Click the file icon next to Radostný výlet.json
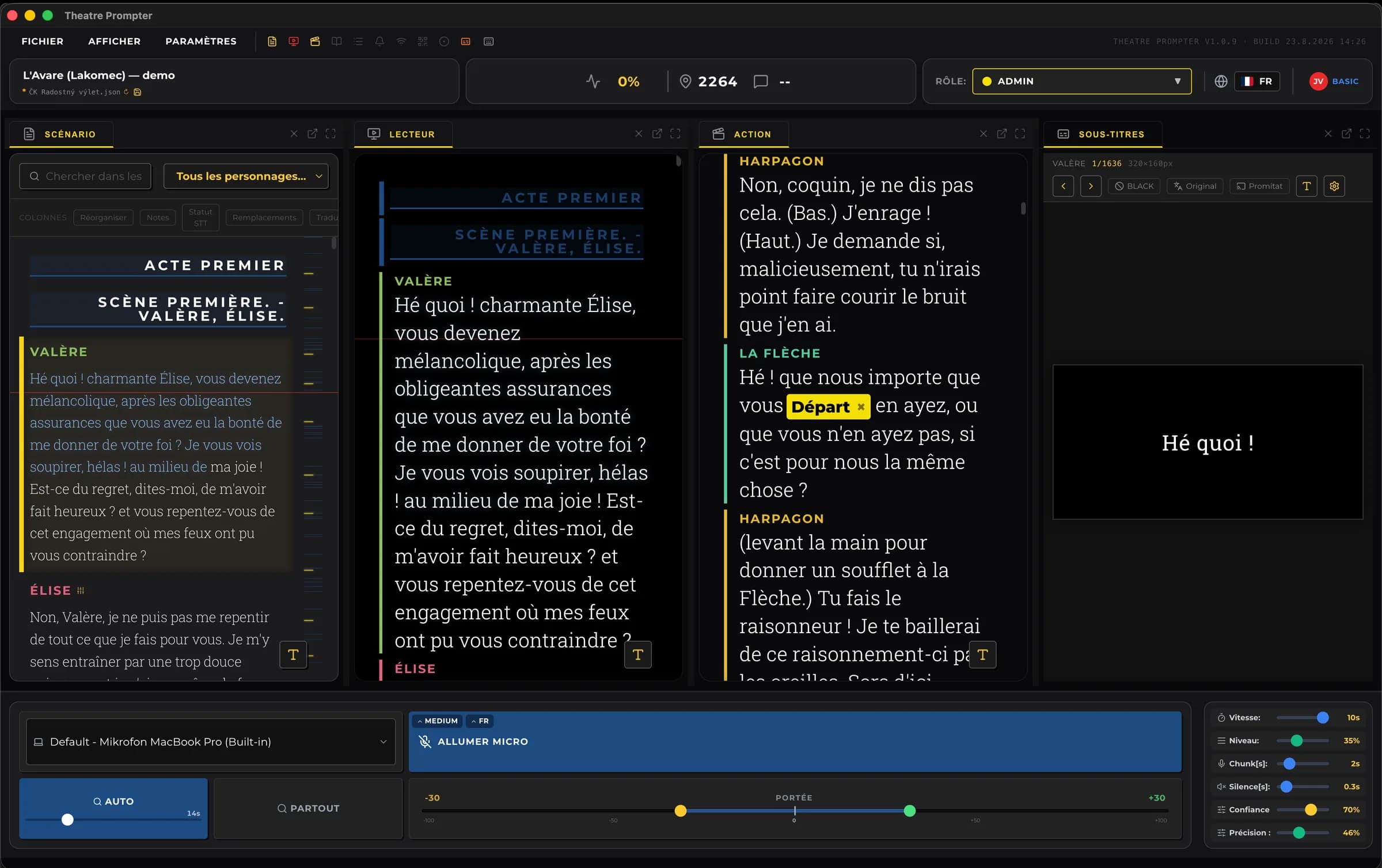Screen dimensions: 1382x868 pos(138,92)
